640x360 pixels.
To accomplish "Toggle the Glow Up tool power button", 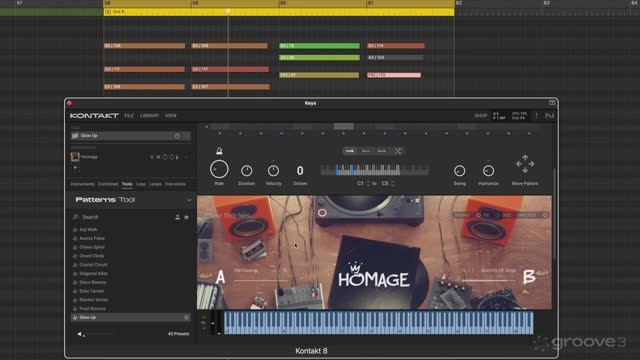I will click(177, 136).
